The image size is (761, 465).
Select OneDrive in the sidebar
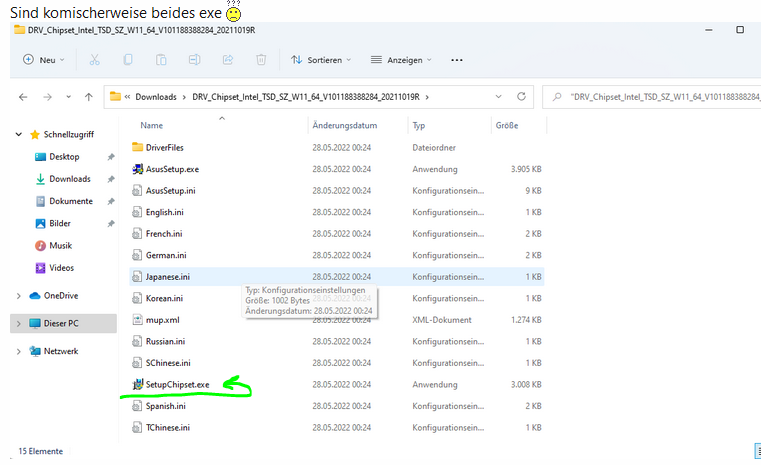tap(61, 296)
